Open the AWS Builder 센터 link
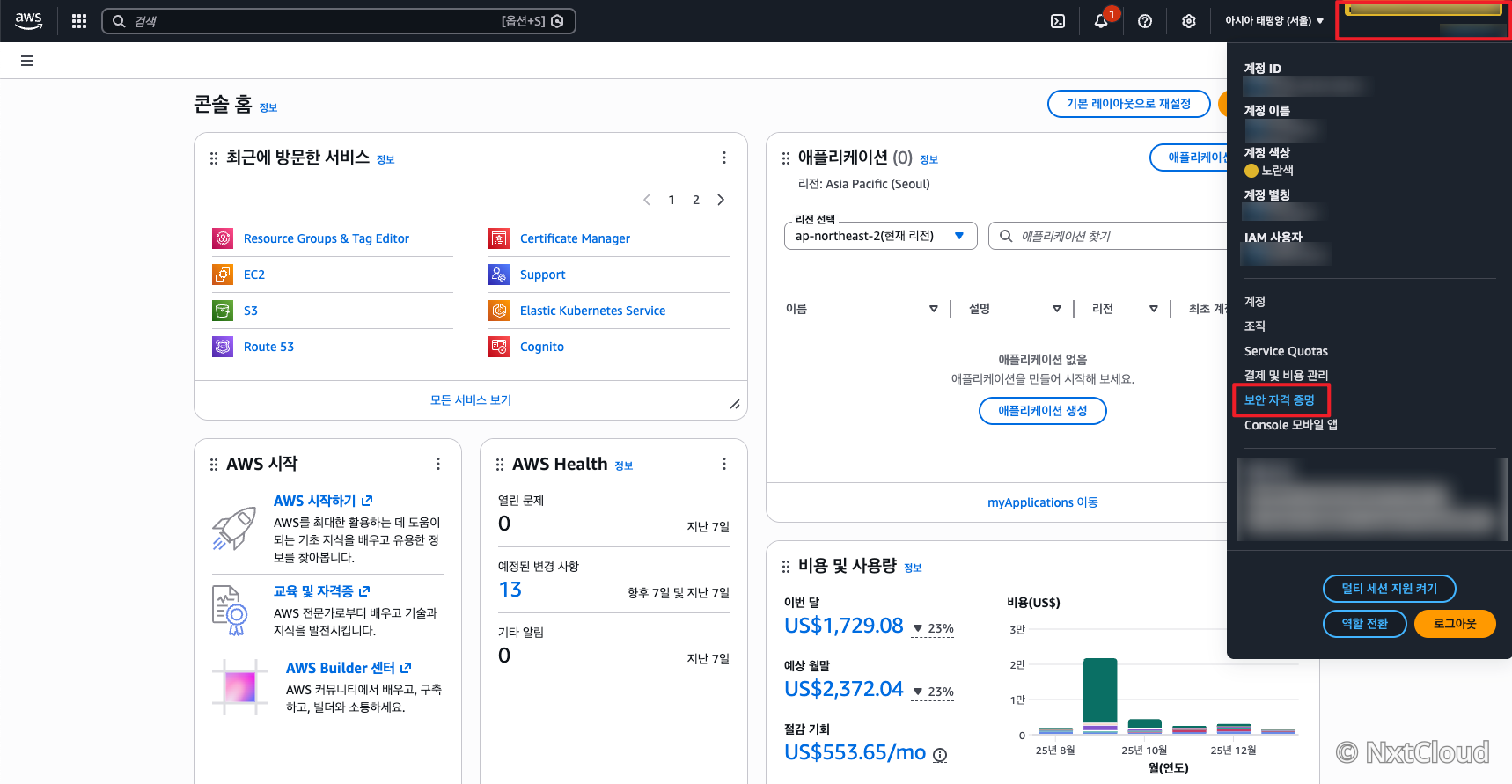1512x784 pixels. (349, 668)
